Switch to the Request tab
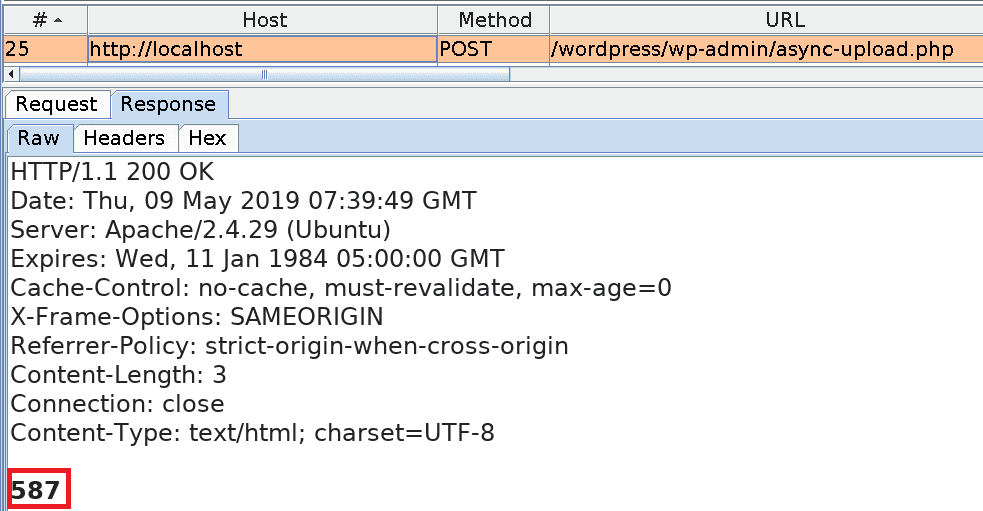Screen dimensions: 983x511 tap(56, 104)
